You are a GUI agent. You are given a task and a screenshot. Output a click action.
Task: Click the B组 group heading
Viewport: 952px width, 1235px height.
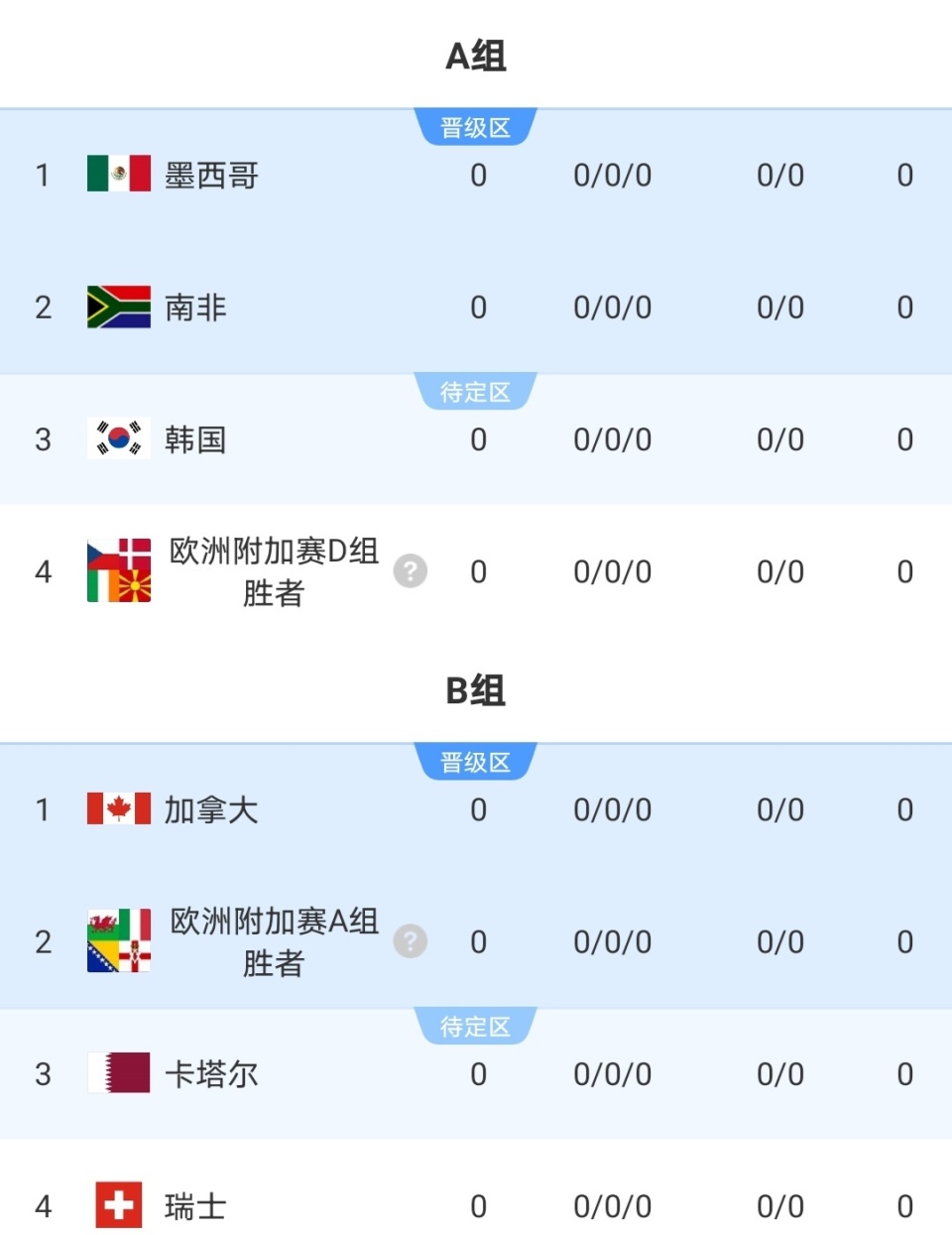tap(476, 690)
